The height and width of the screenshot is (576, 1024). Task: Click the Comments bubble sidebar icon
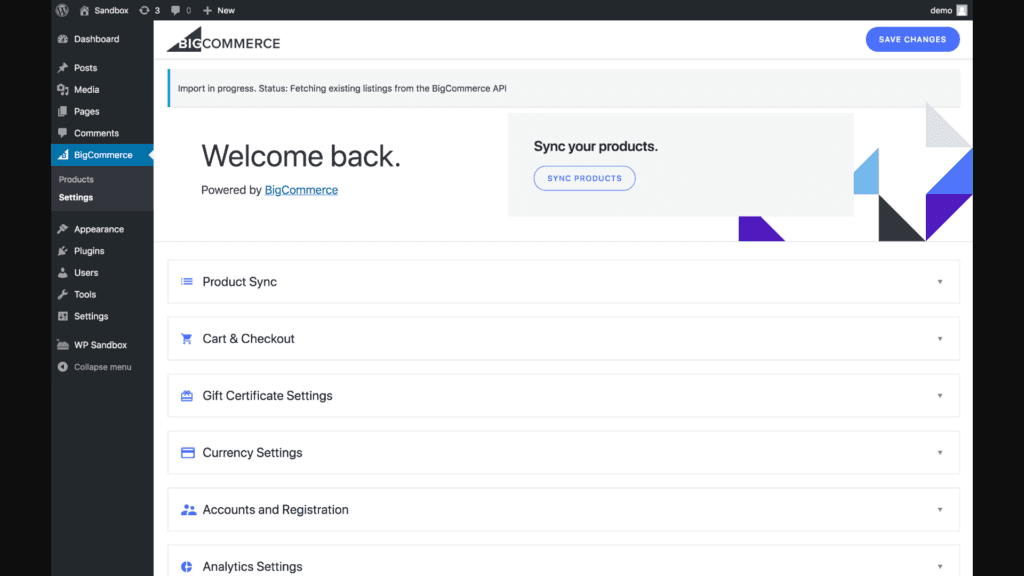click(x=63, y=133)
